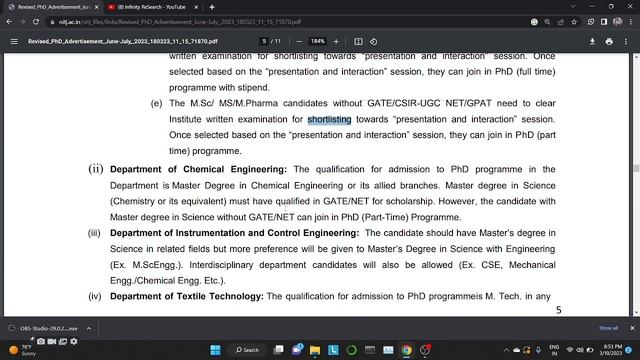Open the tab search dropdown
Screen dimensions: 640x360
[x=573, y=7]
